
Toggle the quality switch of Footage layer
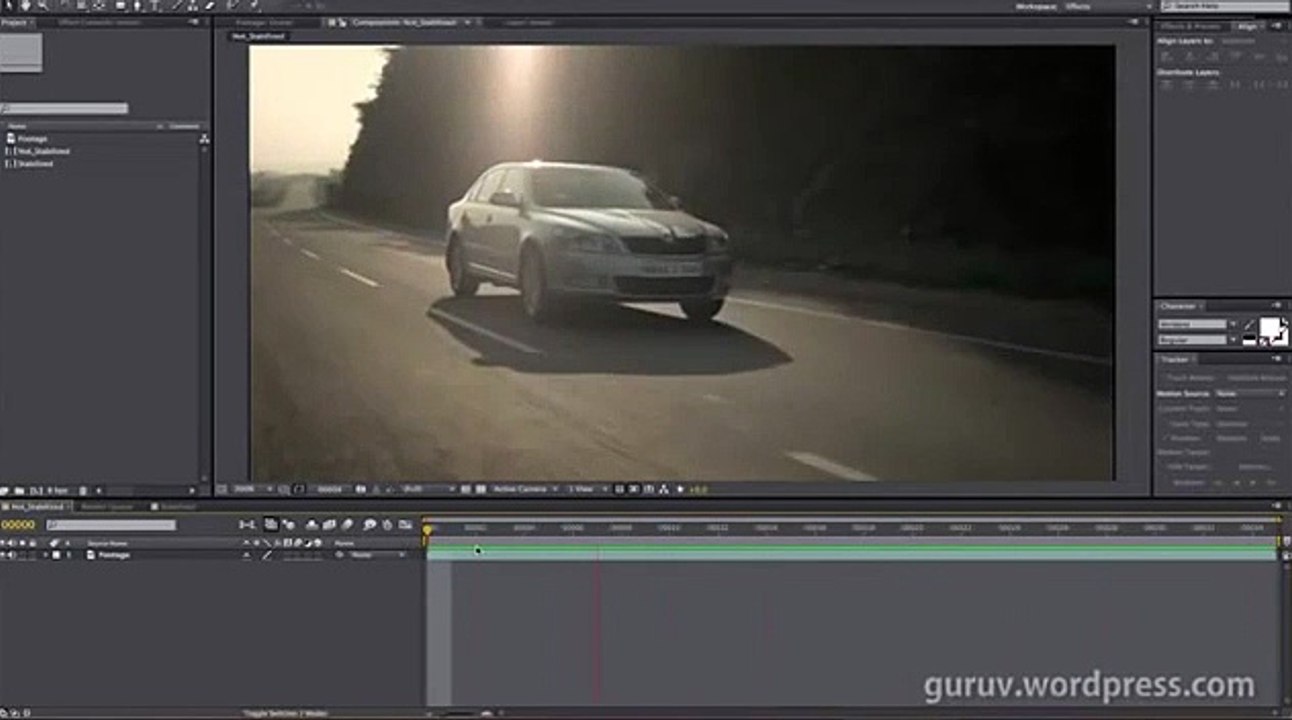pyautogui.click(x=267, y=554)
